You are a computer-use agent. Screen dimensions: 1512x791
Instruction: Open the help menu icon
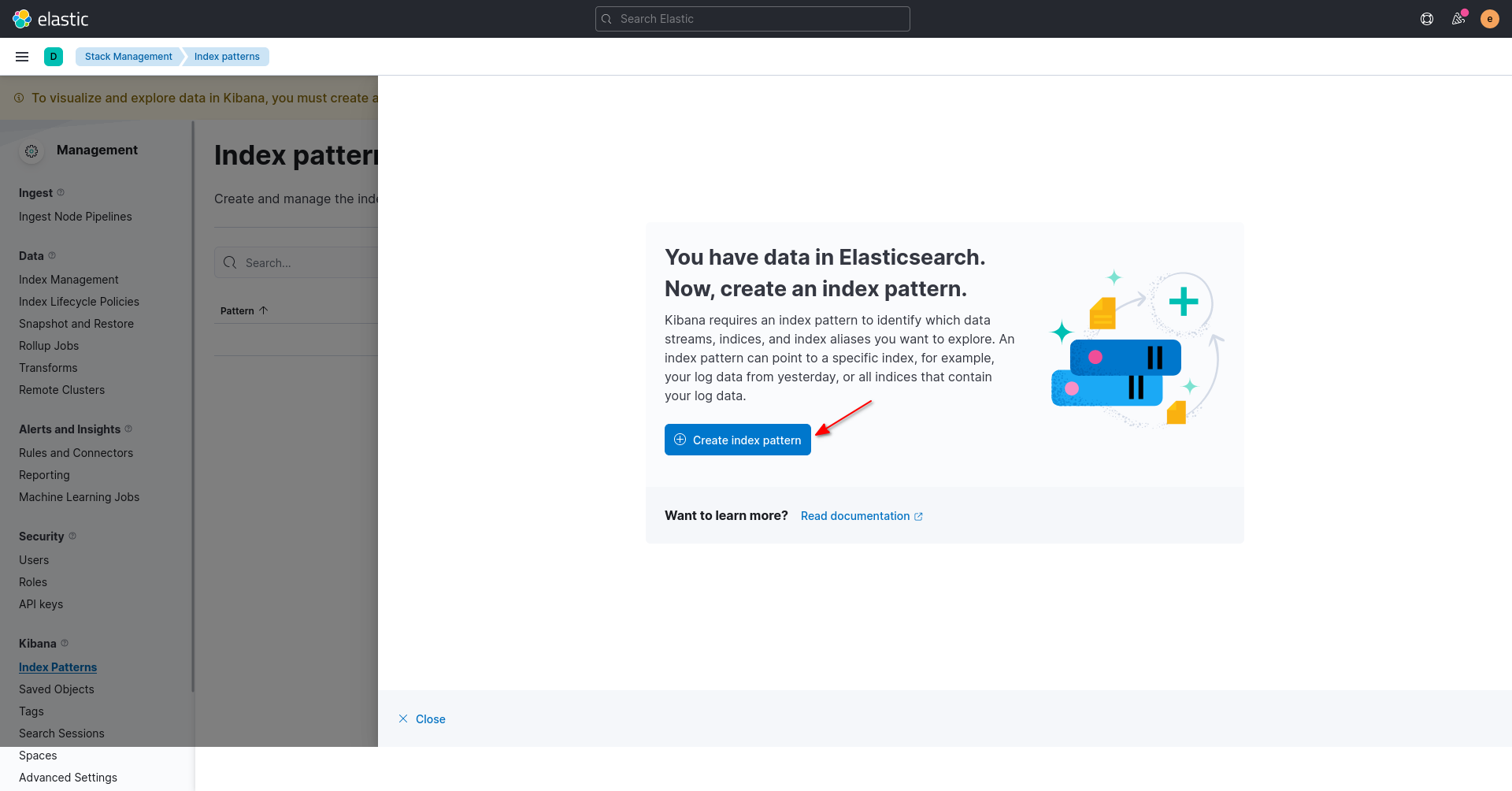click(1427, 19)
